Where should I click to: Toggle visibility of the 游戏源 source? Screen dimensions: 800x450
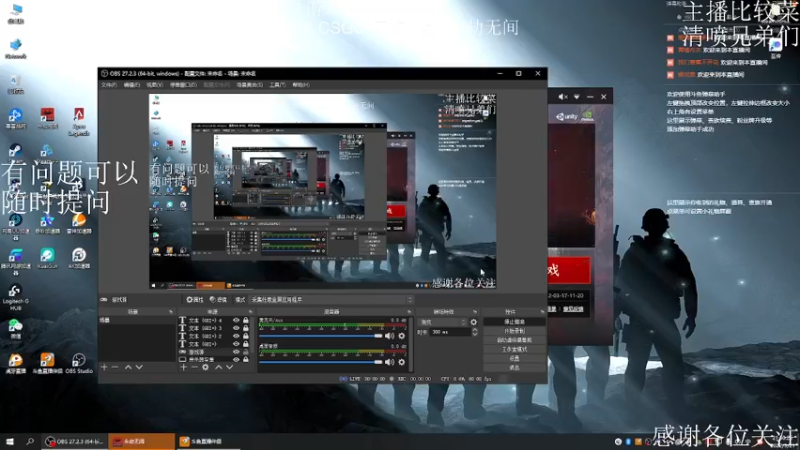pyautogui.click(x=236, y=352)
